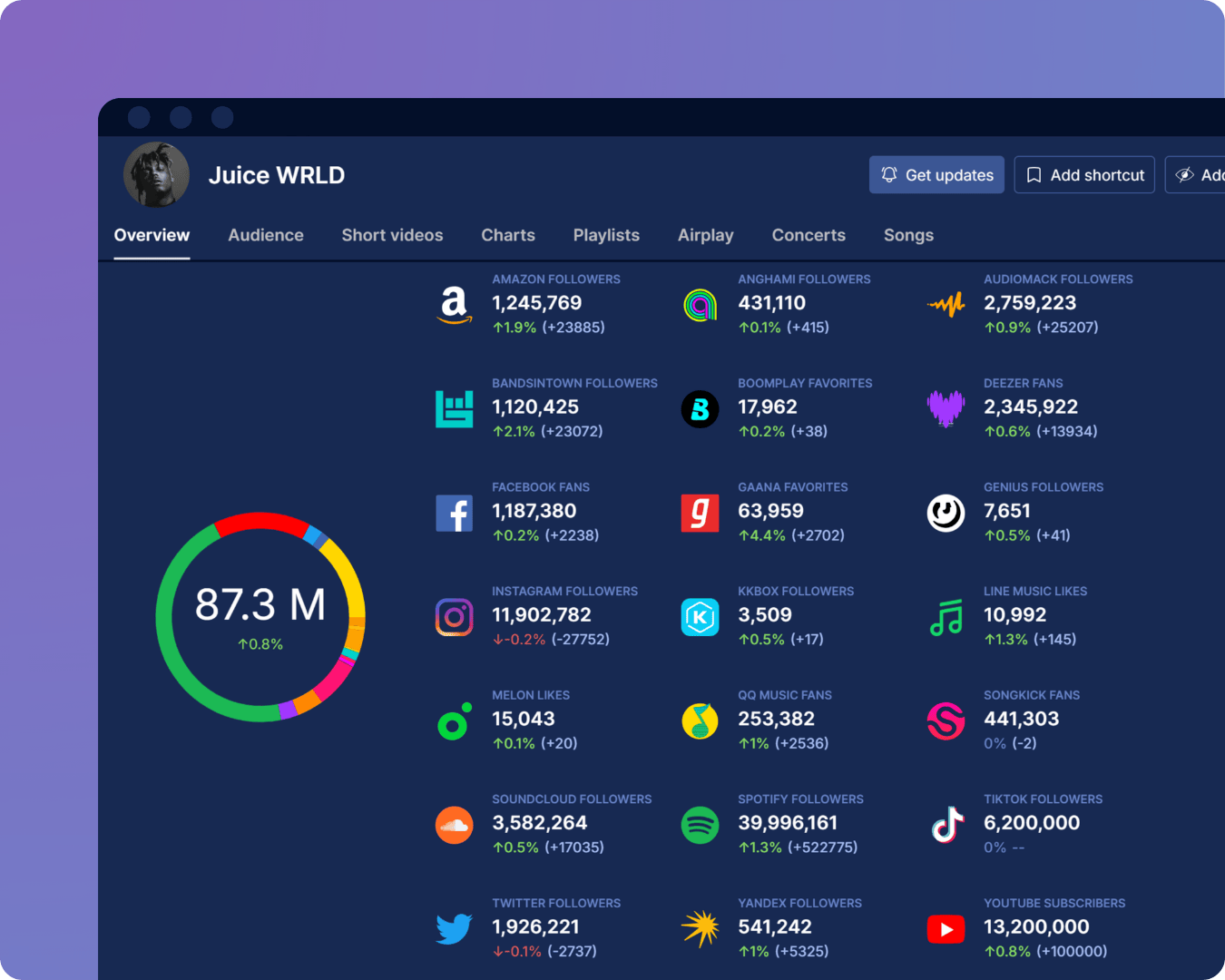The height and width of the screenshot is (980, 1225).
Task: Click the Genius Followers label
Action: 1044,487
